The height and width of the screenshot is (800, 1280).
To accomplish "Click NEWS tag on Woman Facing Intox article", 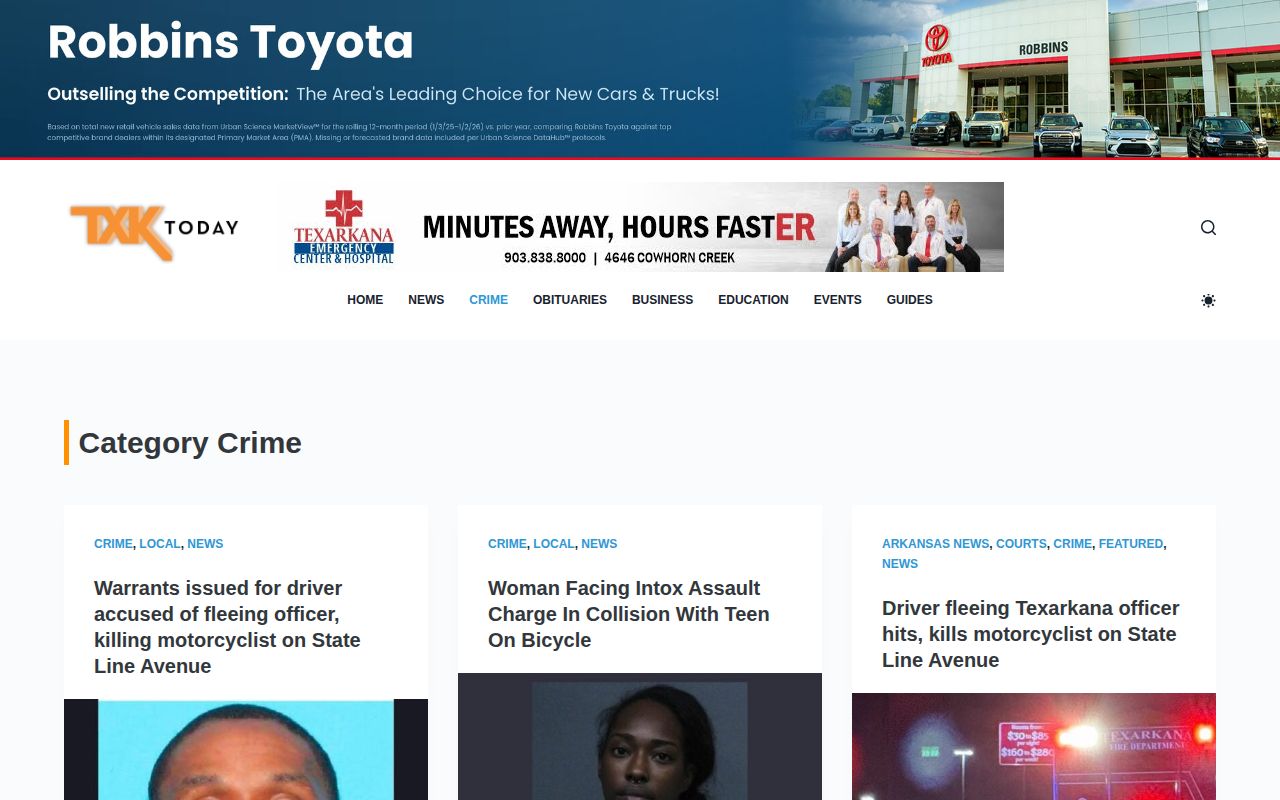I will click(x=599, y=544).
